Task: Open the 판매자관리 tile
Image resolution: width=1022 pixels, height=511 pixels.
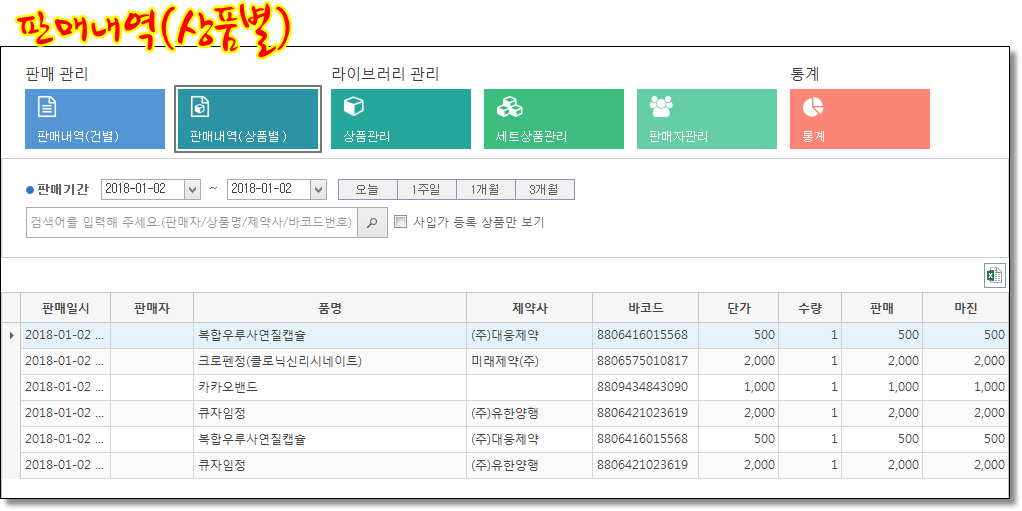Action: pyautogui.click(x=707, y=119)
